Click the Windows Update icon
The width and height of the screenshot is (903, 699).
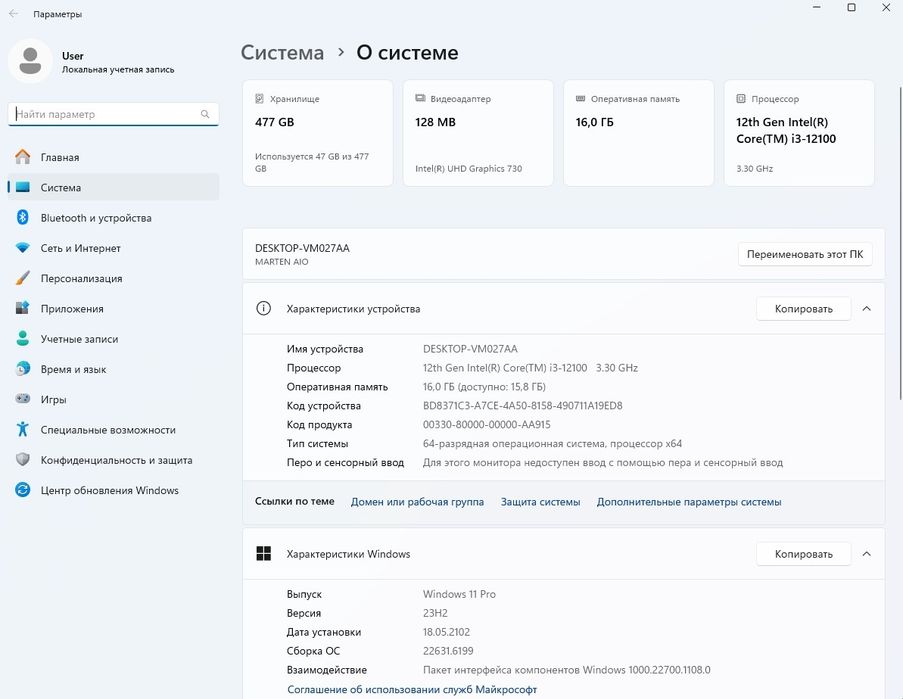22,490
